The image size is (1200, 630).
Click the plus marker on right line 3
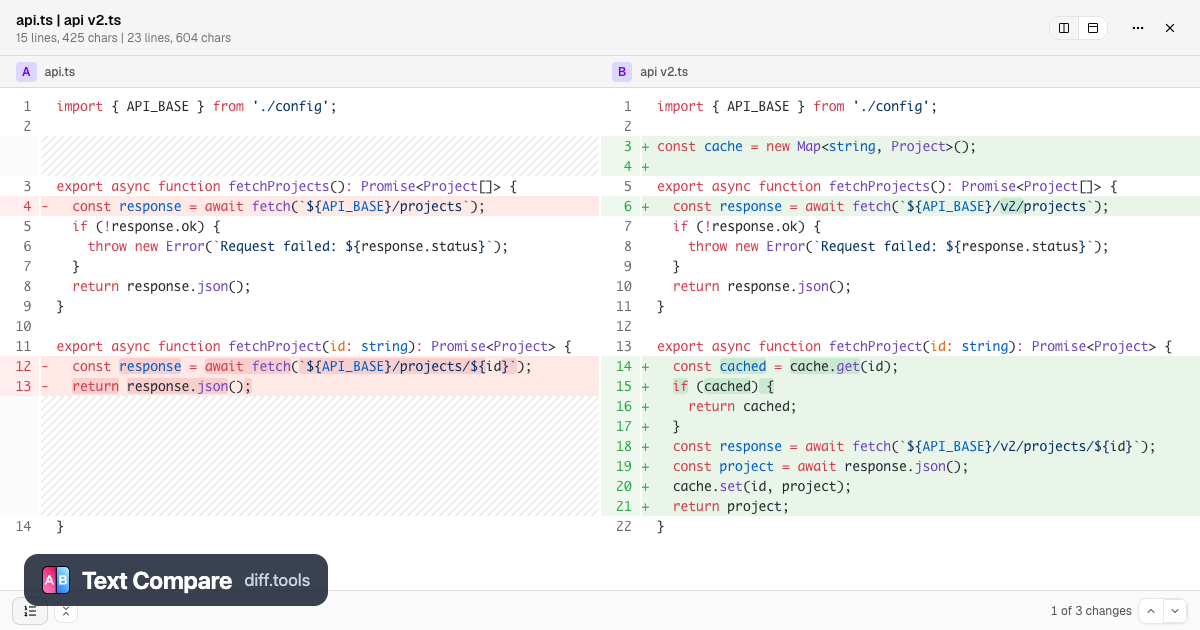point(645,146)
